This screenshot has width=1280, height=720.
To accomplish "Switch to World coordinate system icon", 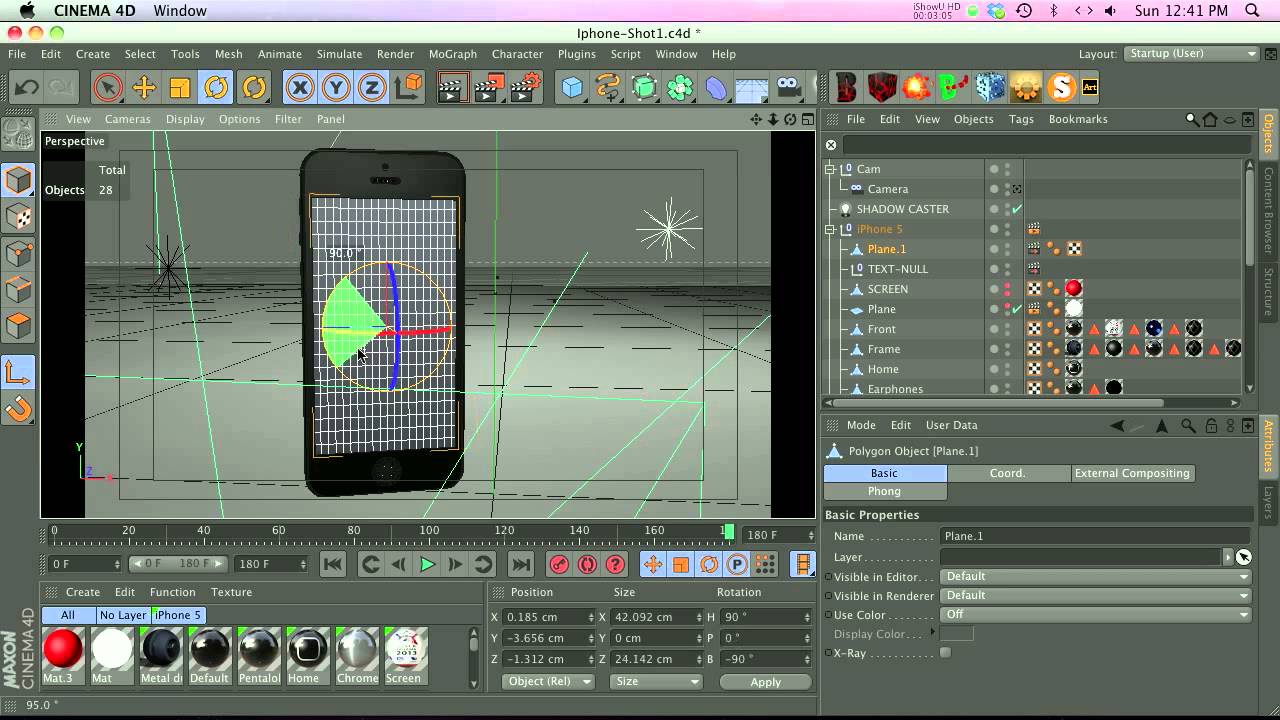I will pyautogui.click(x=409, y=88).
